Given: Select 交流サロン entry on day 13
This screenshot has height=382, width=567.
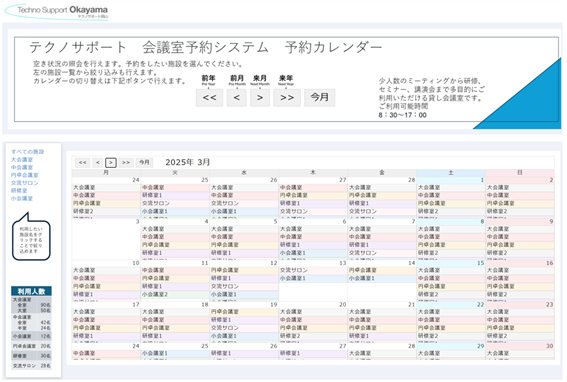Looking at the screenshot, I should [313, 271].
